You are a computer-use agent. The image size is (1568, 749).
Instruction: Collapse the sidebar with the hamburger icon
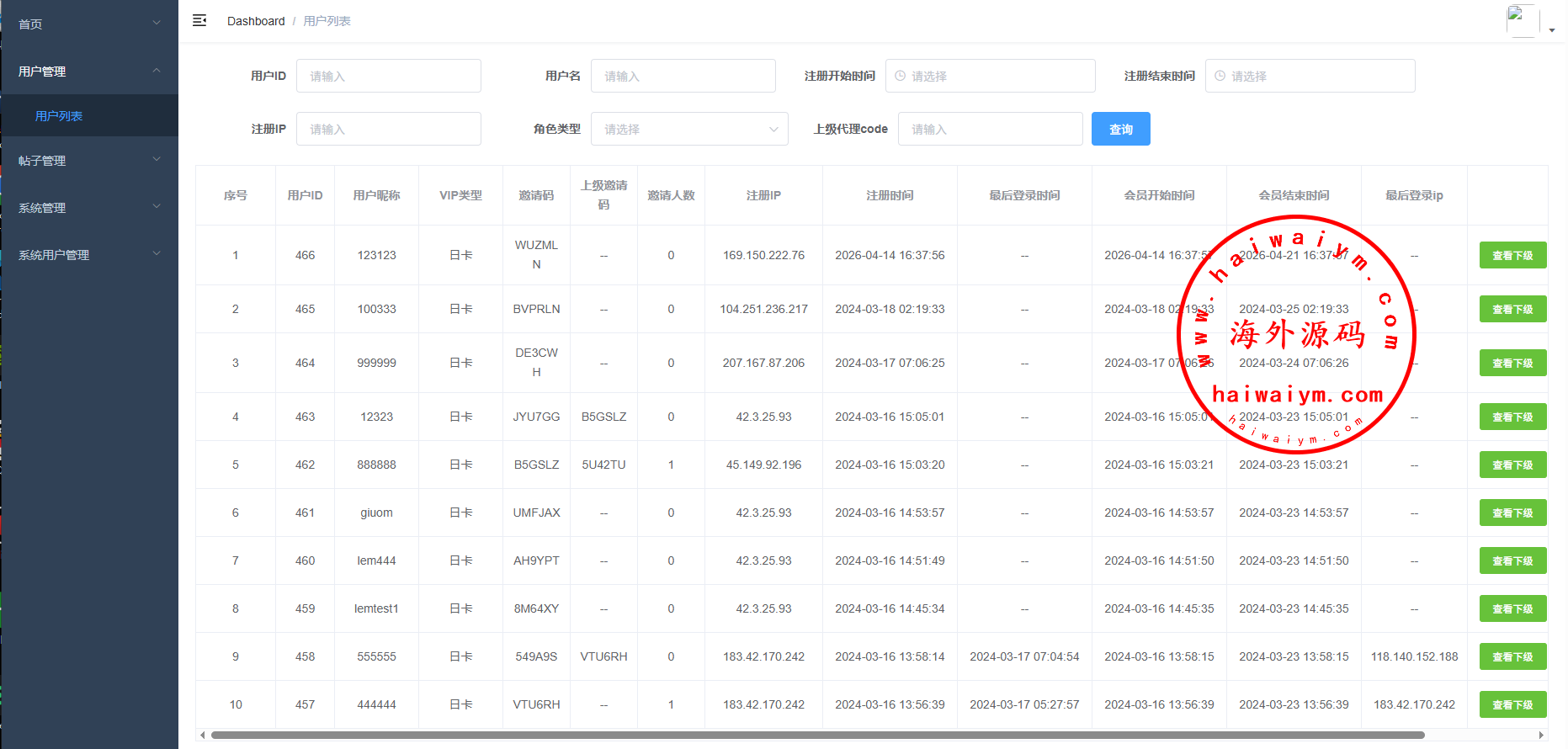[x=199, y=20]
